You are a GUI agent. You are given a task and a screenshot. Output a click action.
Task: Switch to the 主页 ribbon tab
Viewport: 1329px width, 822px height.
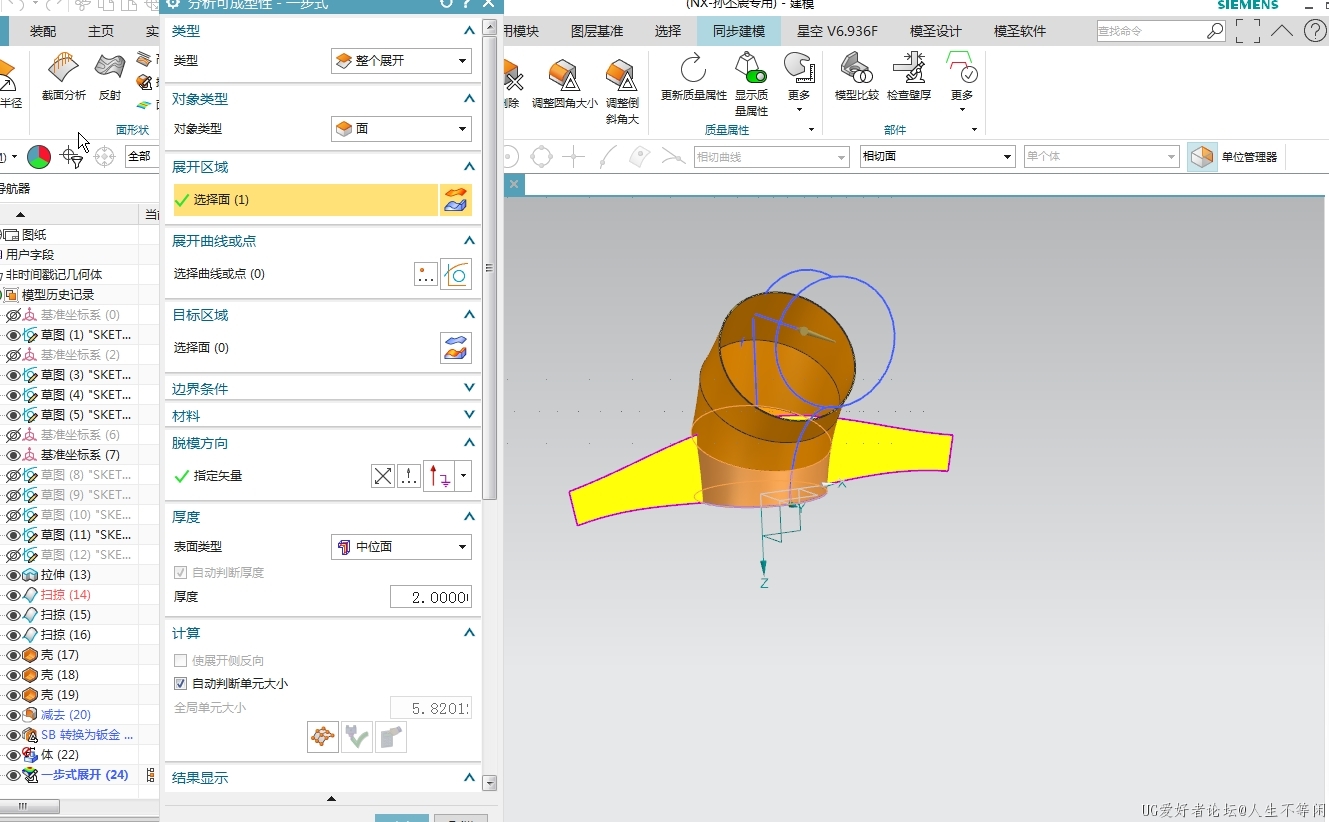pos(101,31)
